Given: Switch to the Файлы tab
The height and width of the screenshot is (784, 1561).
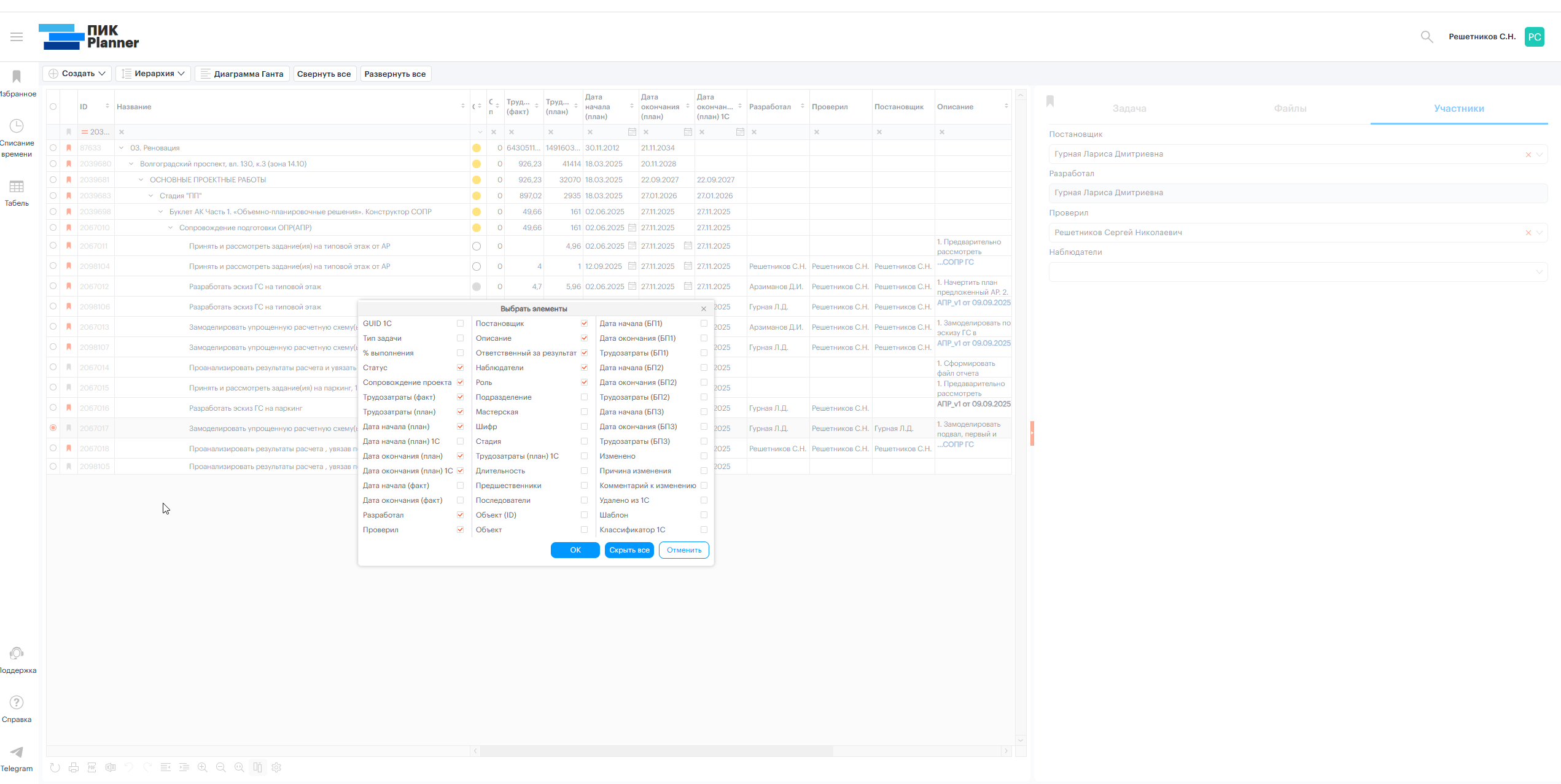Looking at the screenshot, I should [1290, 109].
